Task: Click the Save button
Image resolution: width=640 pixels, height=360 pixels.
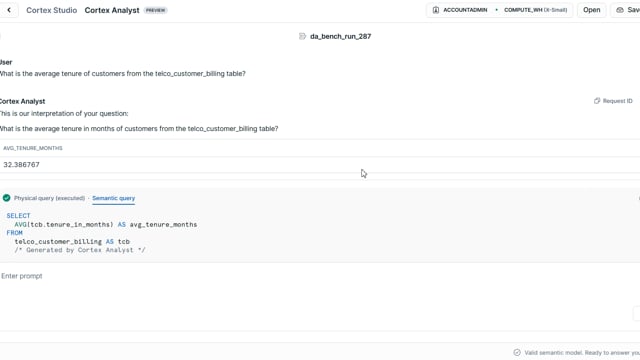Action: (x=626, y=10)
